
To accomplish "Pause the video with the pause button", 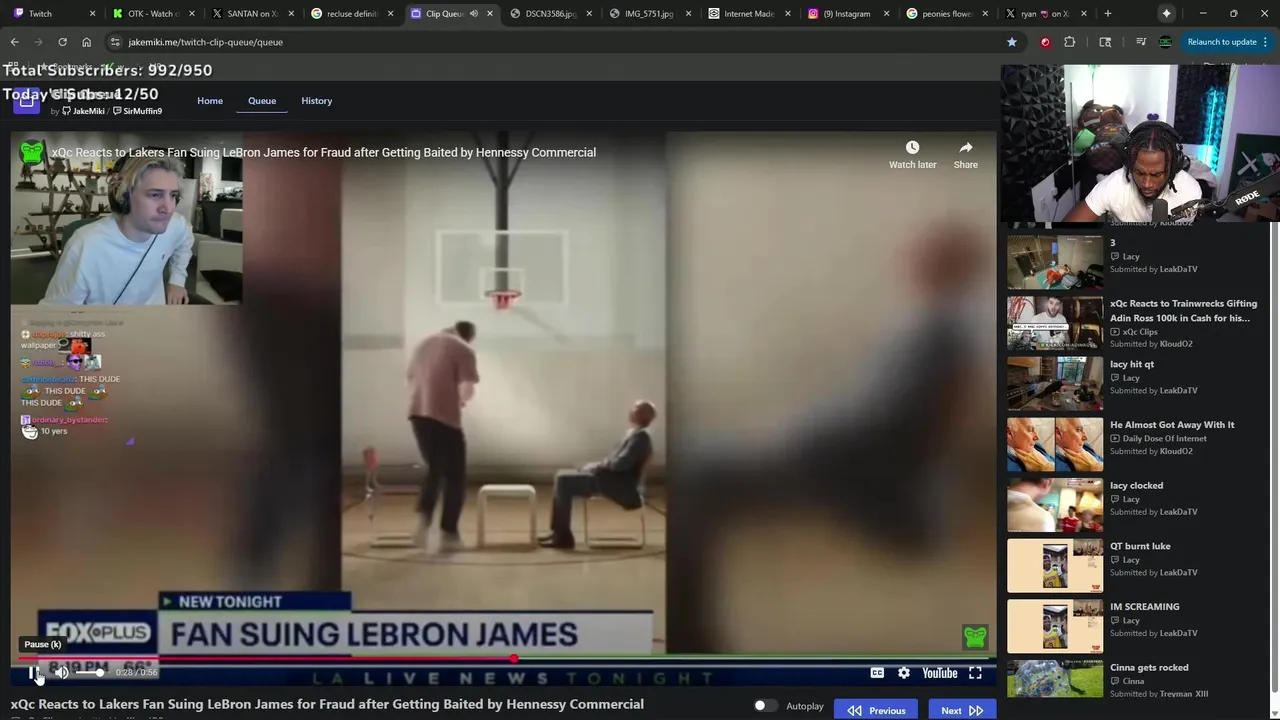I will point(34,673).
